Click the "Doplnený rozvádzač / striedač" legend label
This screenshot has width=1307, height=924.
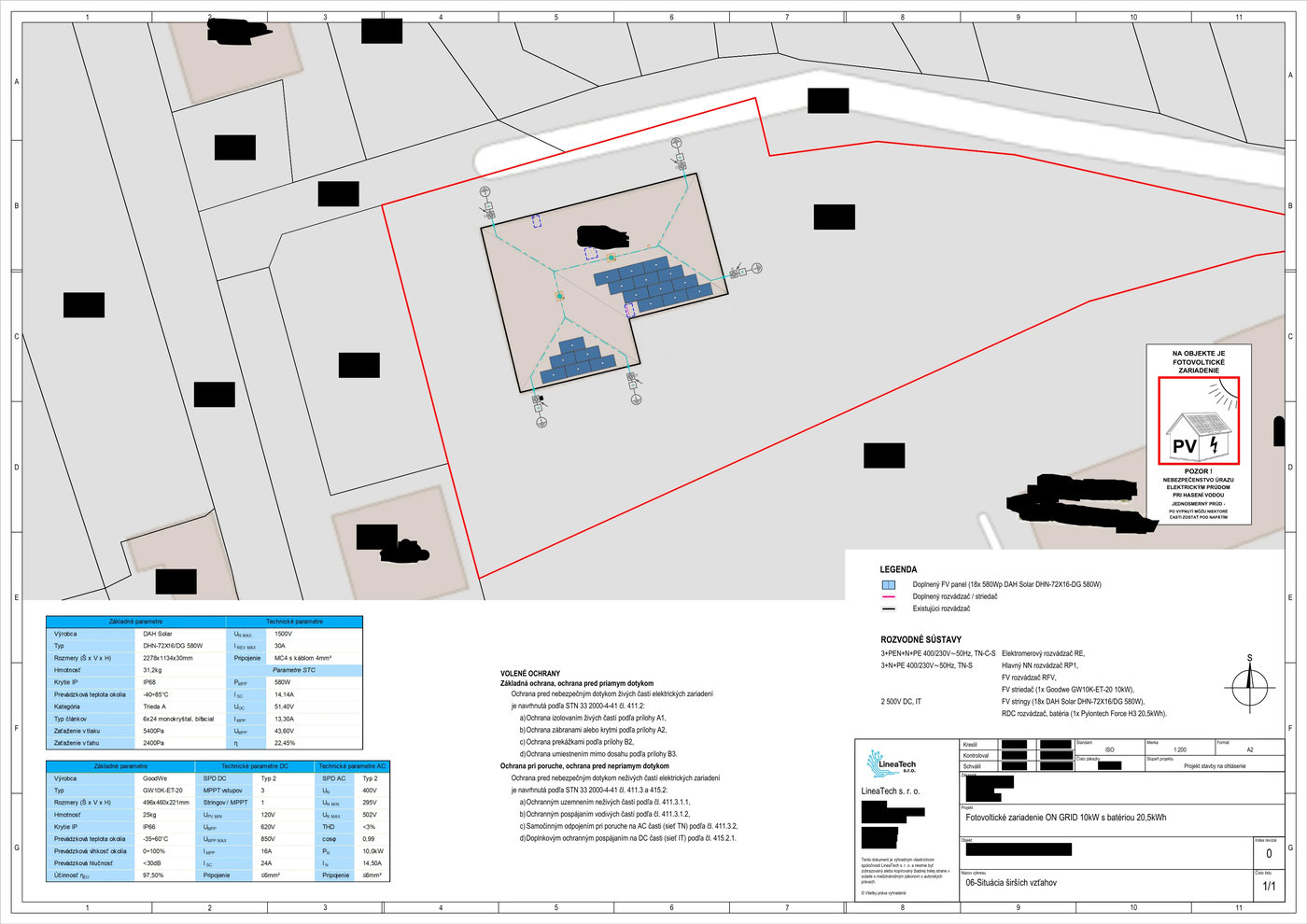click(955, 596)
